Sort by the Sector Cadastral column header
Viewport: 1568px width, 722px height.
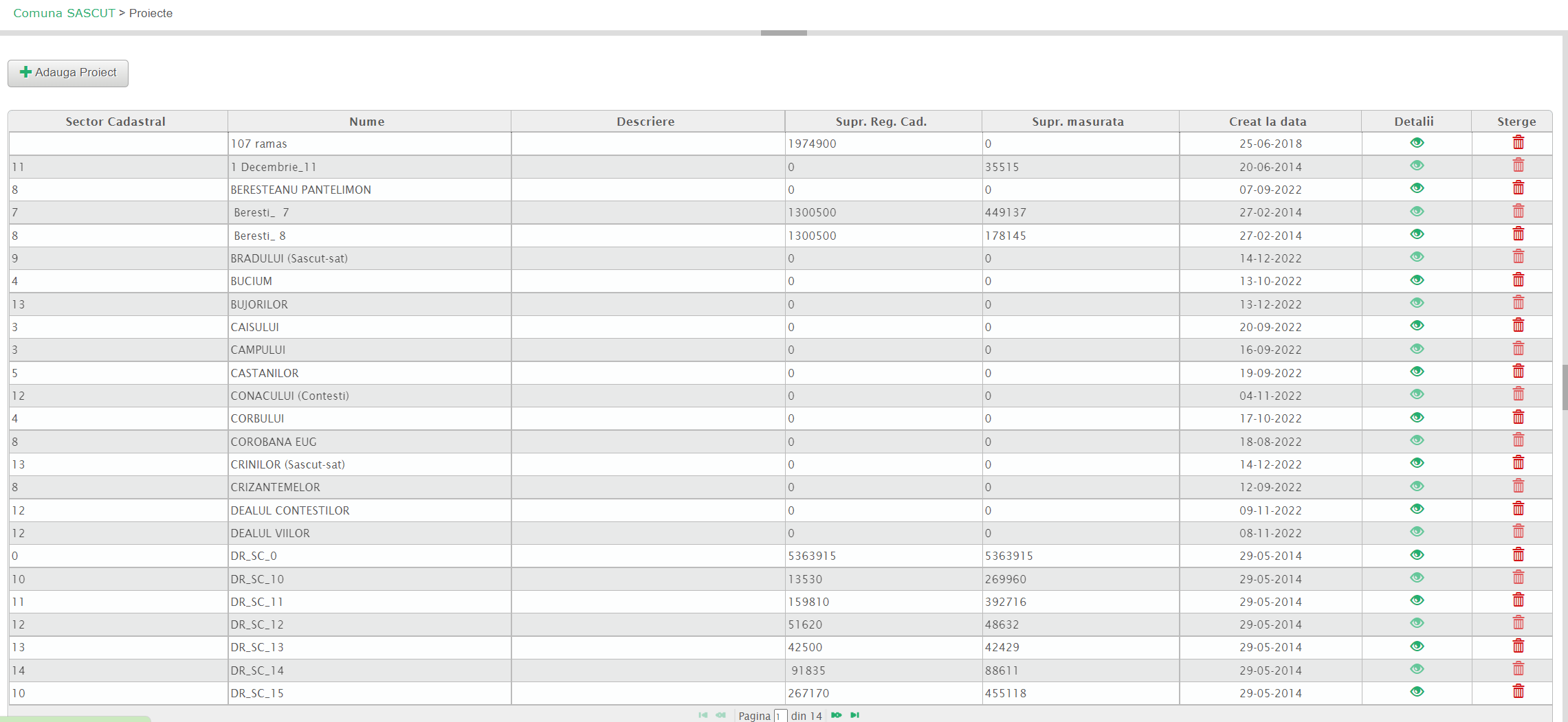[115, 122]
